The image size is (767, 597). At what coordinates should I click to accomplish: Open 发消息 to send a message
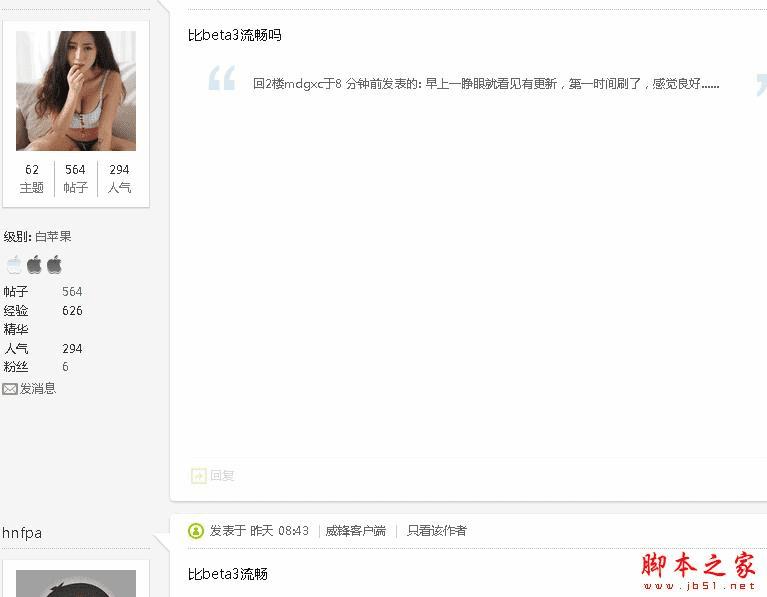(x=38, y=389)
